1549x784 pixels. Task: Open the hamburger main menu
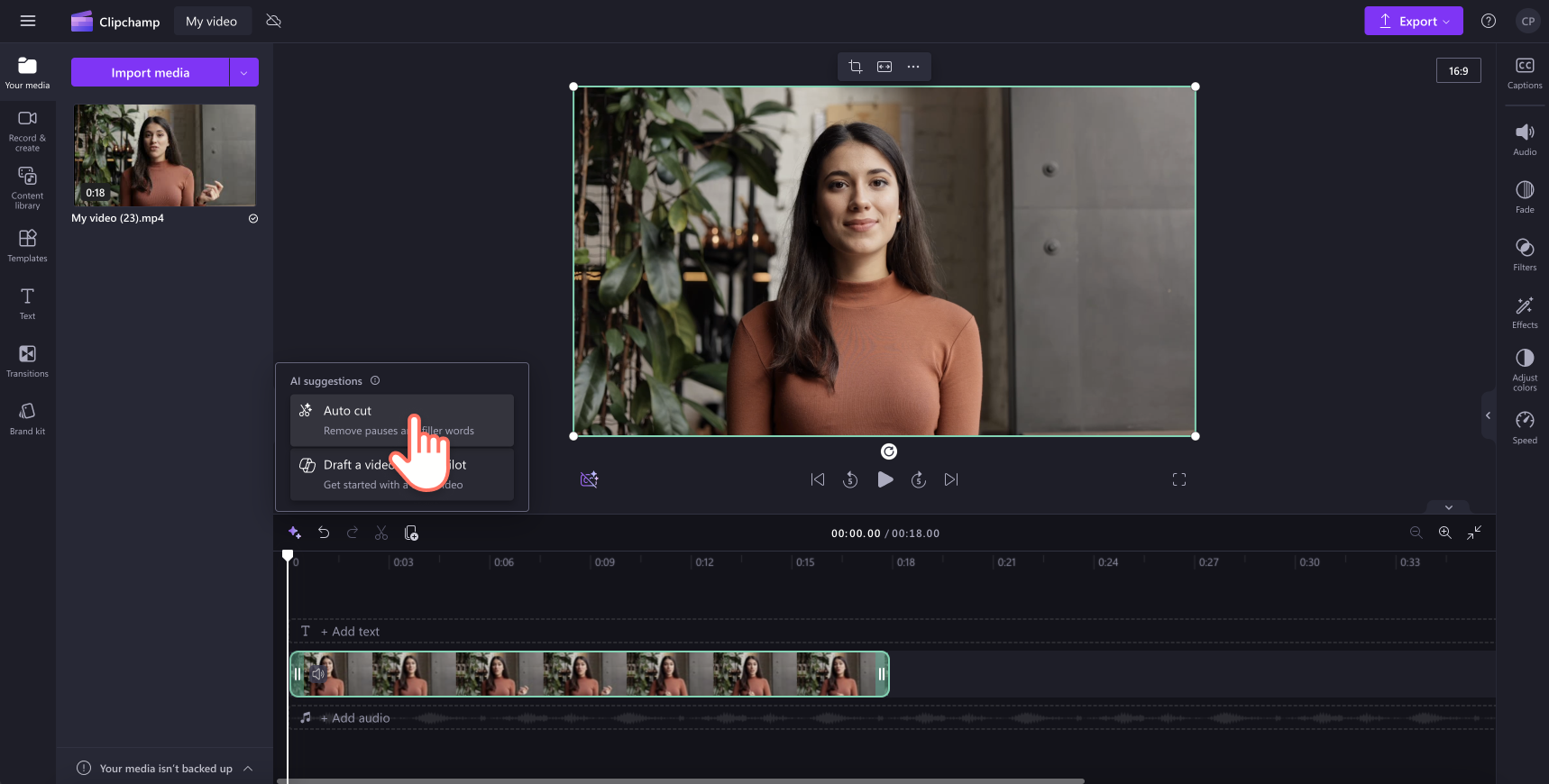click(x=28, y=21)
